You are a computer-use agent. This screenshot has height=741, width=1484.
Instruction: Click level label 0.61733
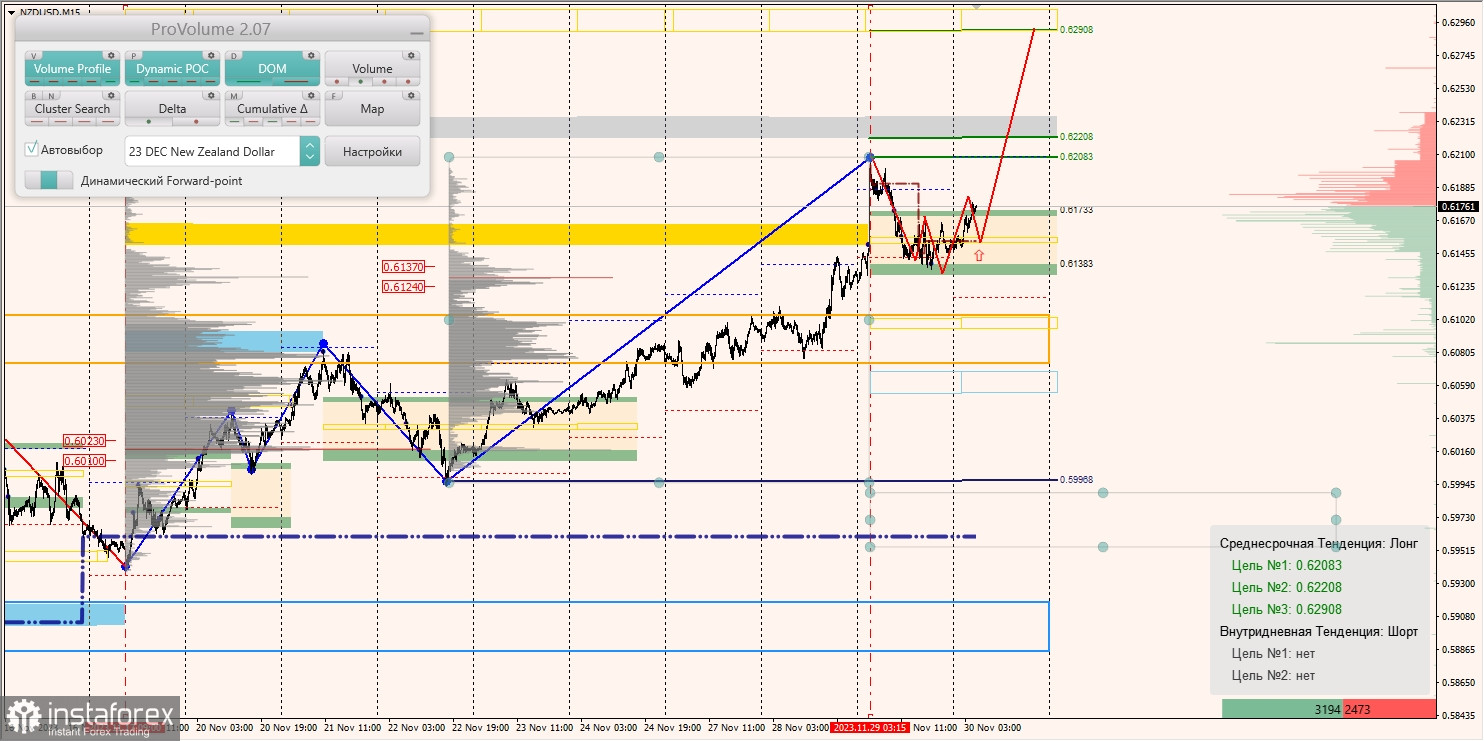(x=1076, y=210)
